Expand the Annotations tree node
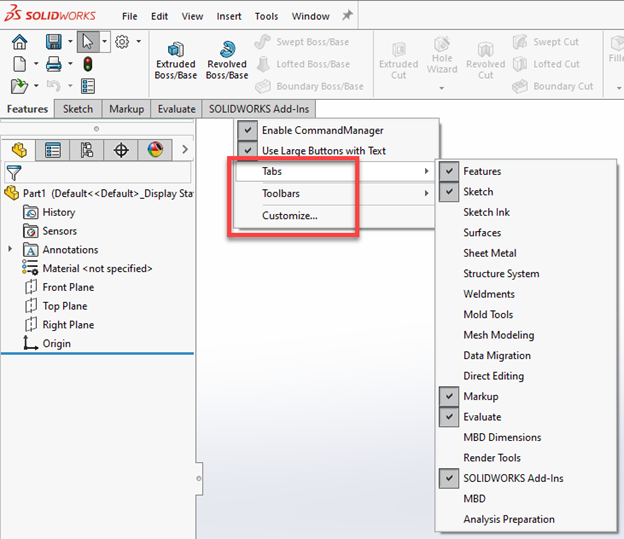This screenshot has width=624, height=539. click(10, 249)
